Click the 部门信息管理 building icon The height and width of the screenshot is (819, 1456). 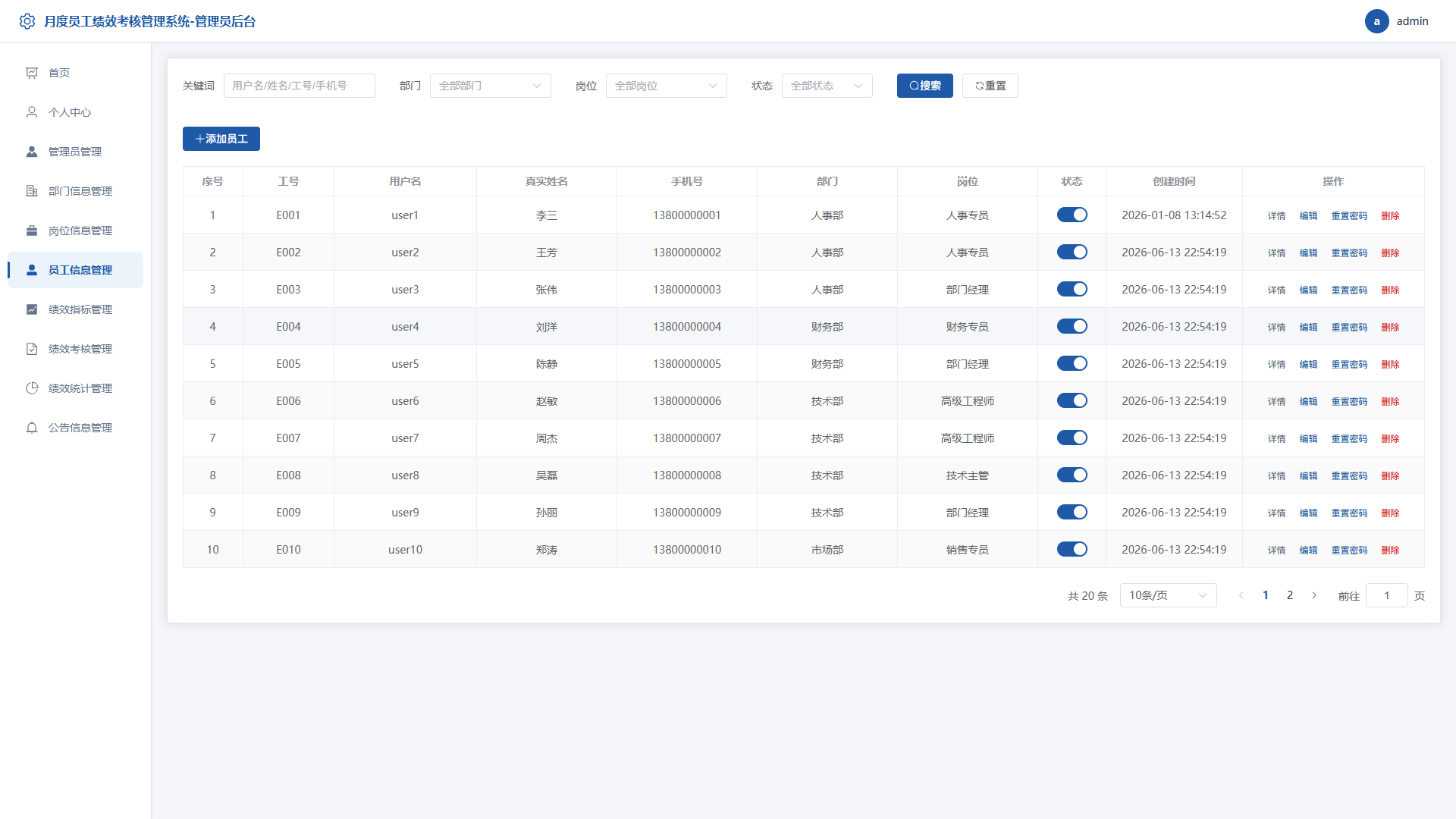click(32, 191)
